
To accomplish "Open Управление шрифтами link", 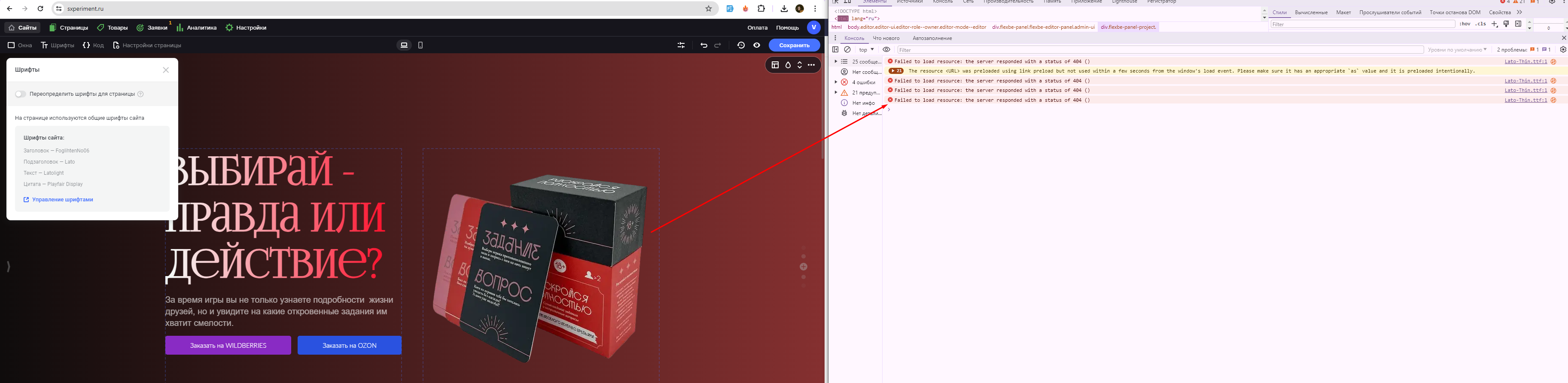I will (x=62, y=200).
